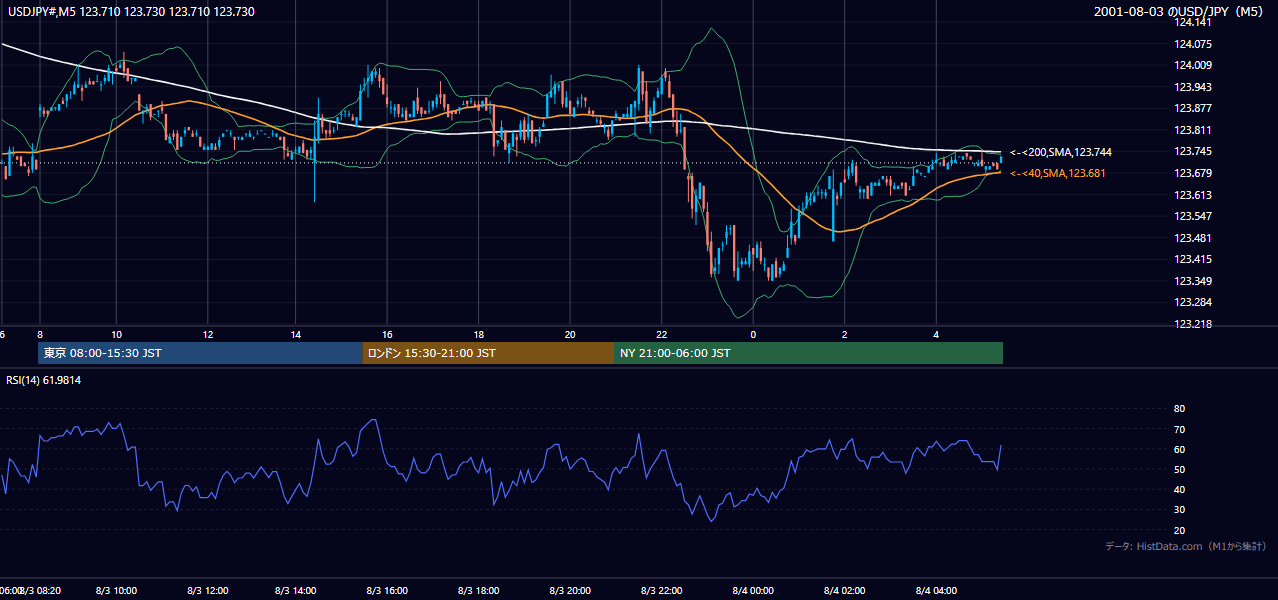This screenshot has height=600, width=1278.
Task: Click hour label 22 on the chart time axis
Action: pos(661,334)
